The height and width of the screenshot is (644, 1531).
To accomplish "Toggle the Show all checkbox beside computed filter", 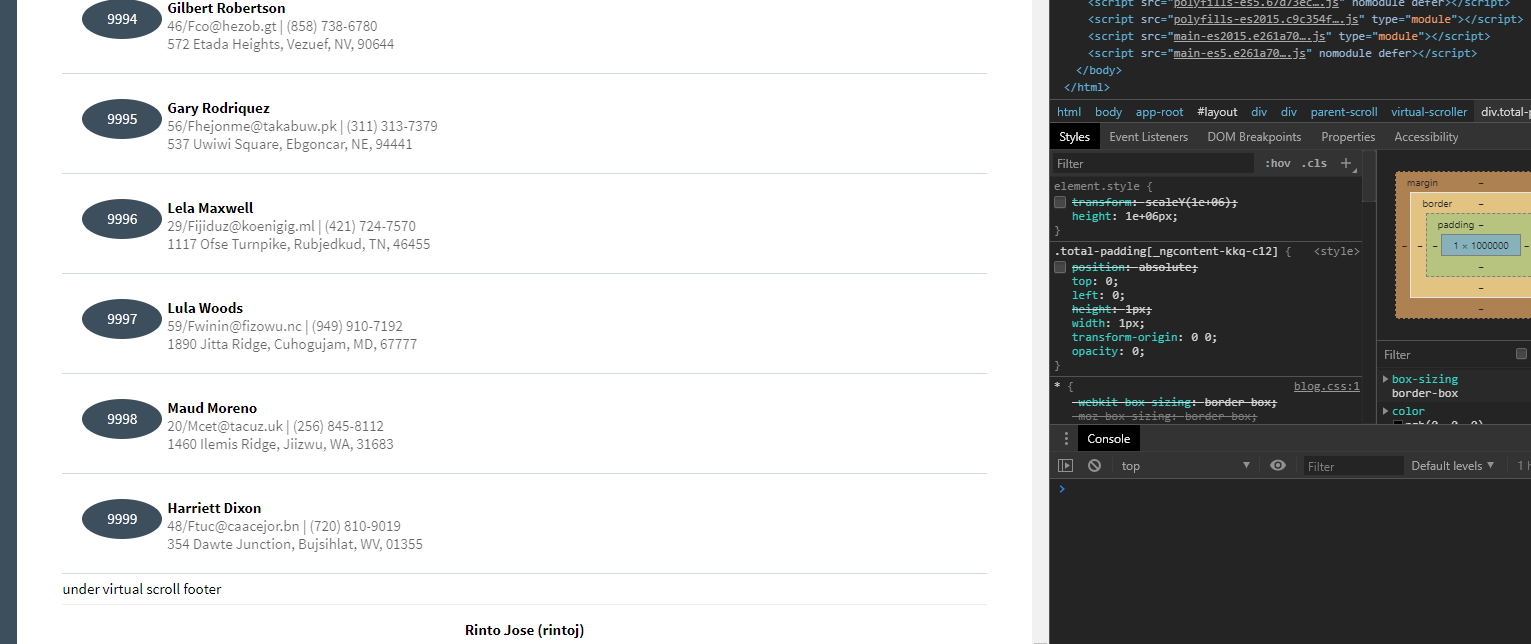I will (1522, 354).
